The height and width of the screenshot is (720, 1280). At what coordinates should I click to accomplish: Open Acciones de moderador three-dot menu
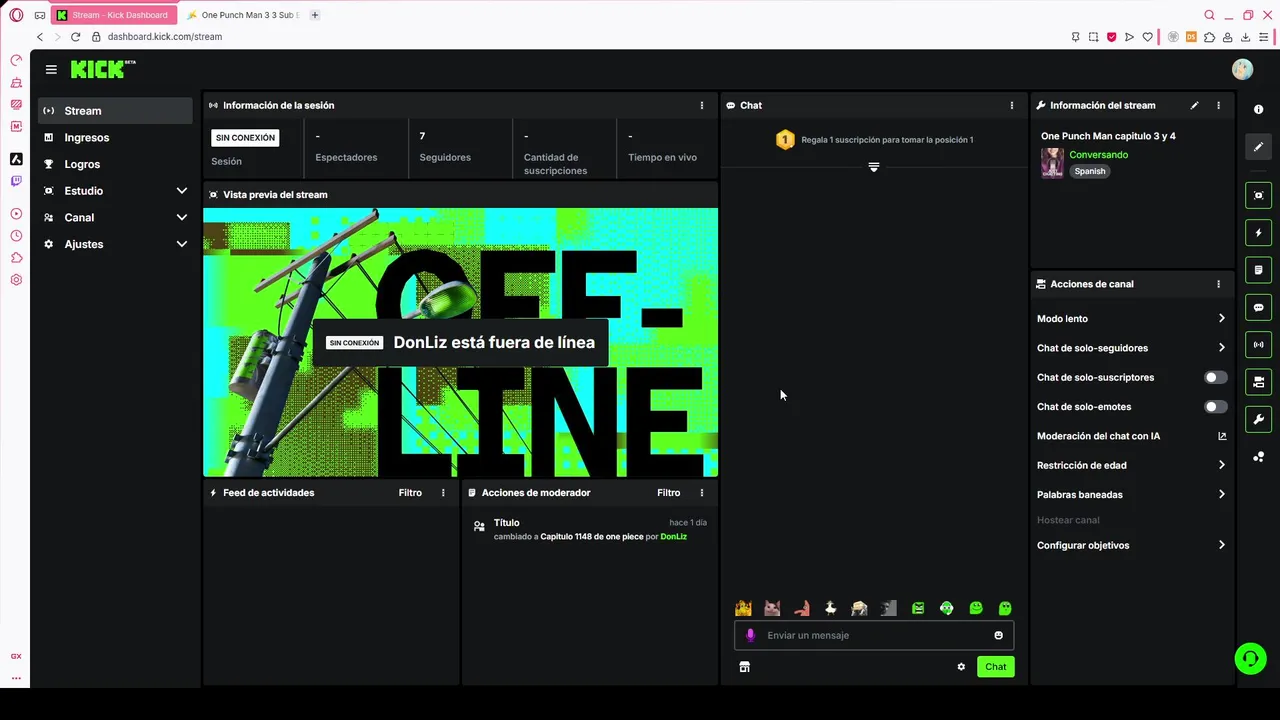(701, 493)
